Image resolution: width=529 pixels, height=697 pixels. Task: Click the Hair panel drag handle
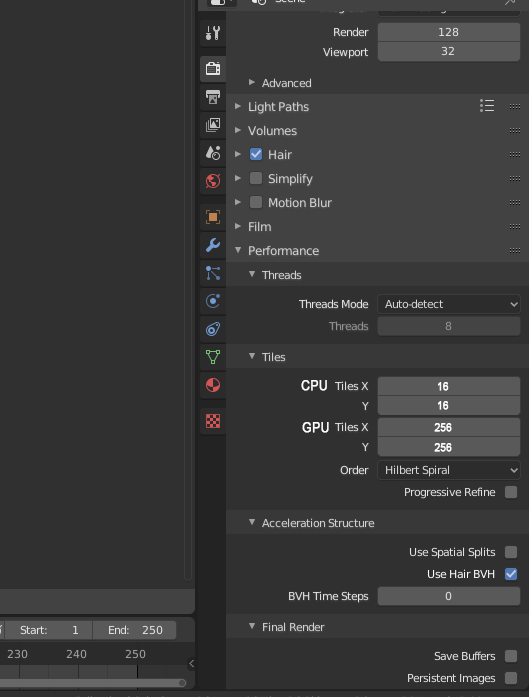pyautogui.click(x=515, y=154)
